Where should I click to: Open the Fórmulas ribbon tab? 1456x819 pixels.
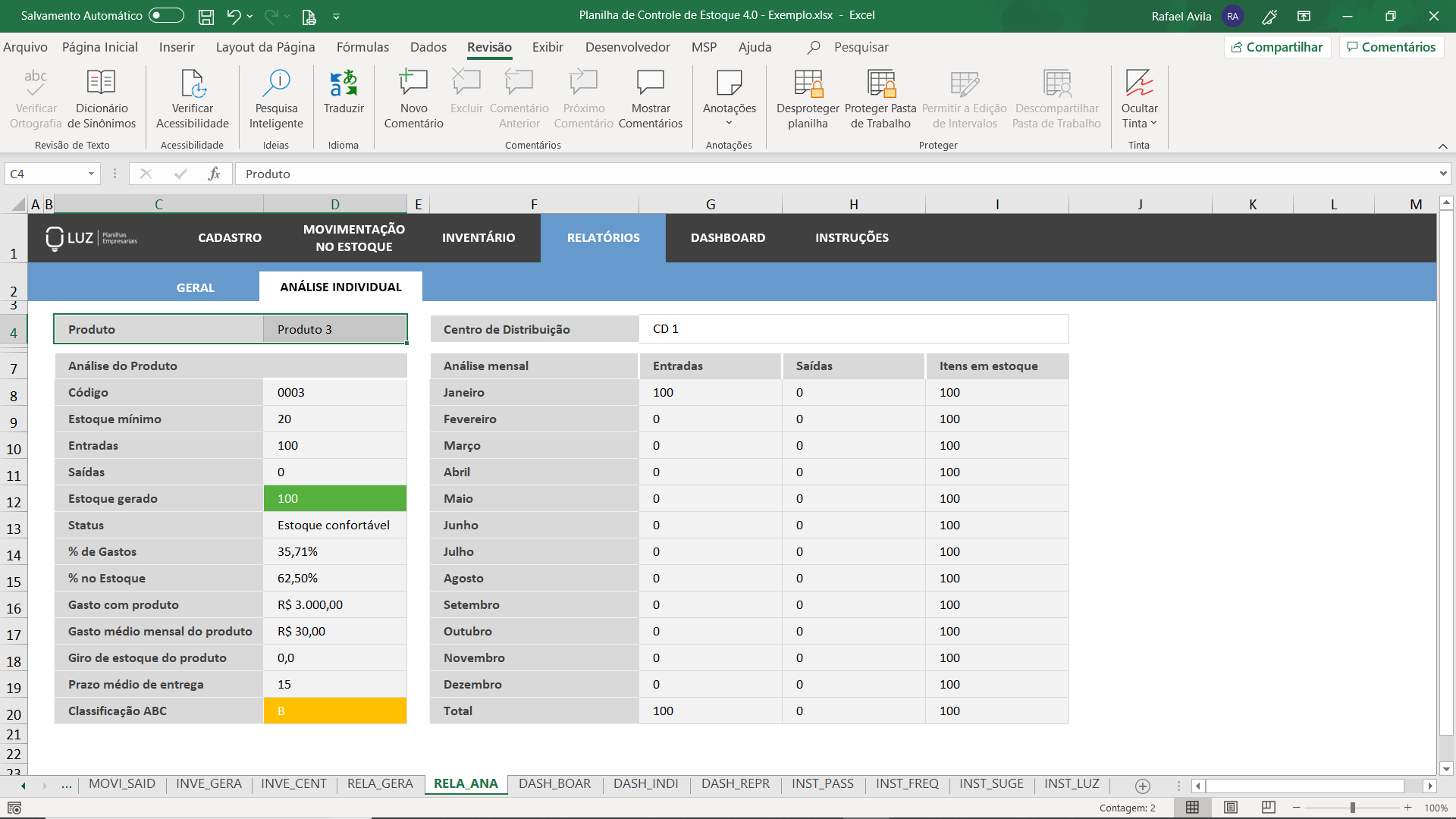click(362, 47)
